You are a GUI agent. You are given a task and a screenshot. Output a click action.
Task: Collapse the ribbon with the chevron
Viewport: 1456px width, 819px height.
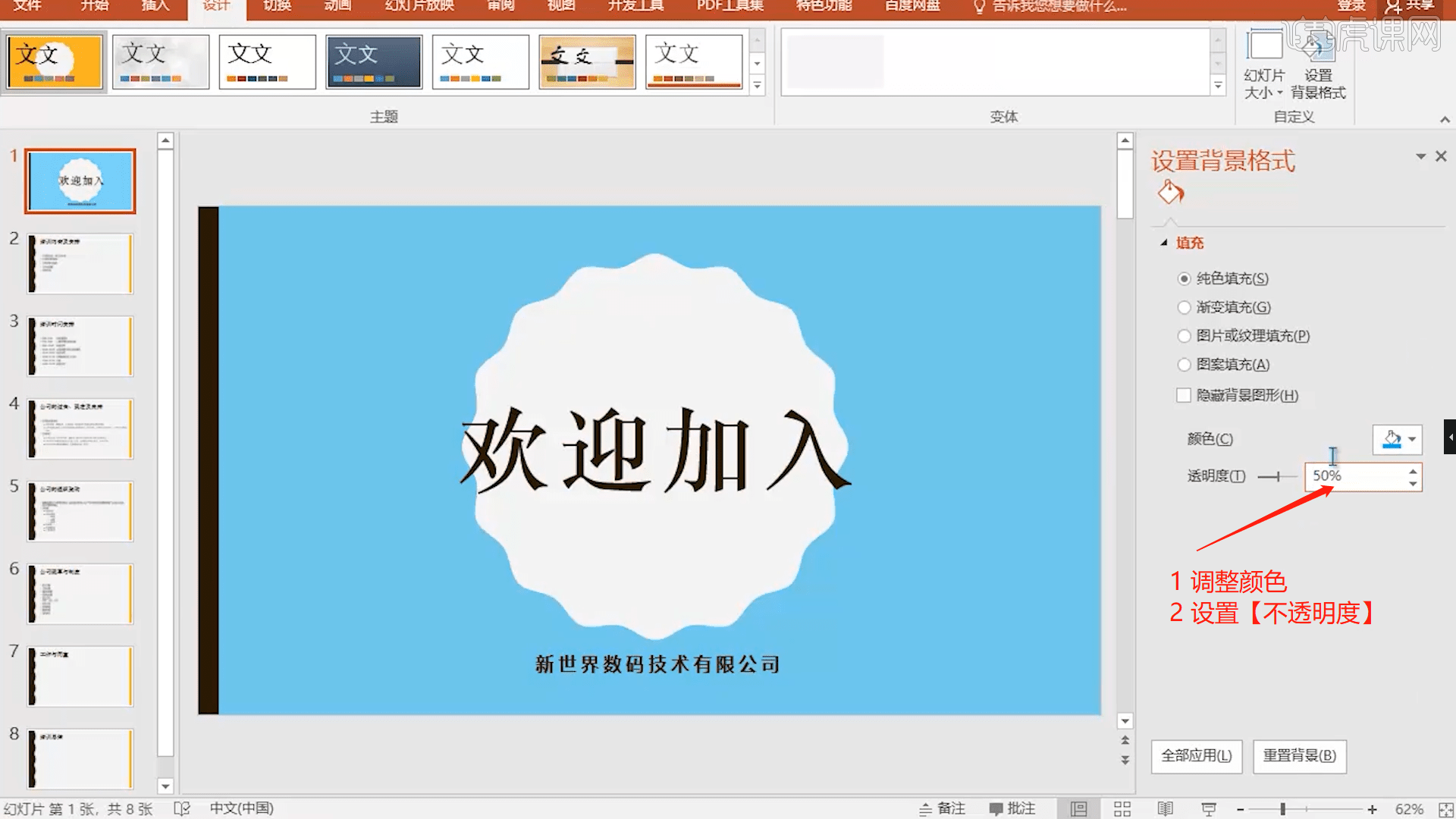(1445, 120)
